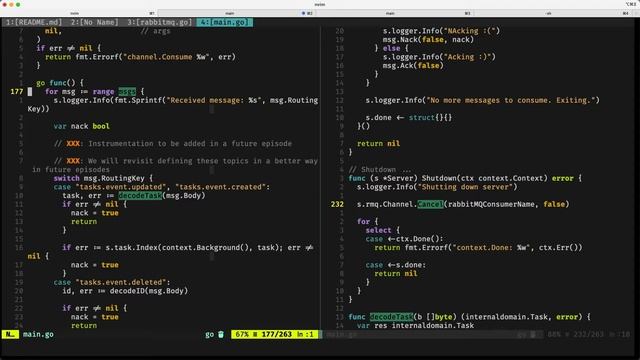This screenshot has height=360, width=640.
Task: Click main.go filename in the left statusline
Action: (x=38, y=334)
